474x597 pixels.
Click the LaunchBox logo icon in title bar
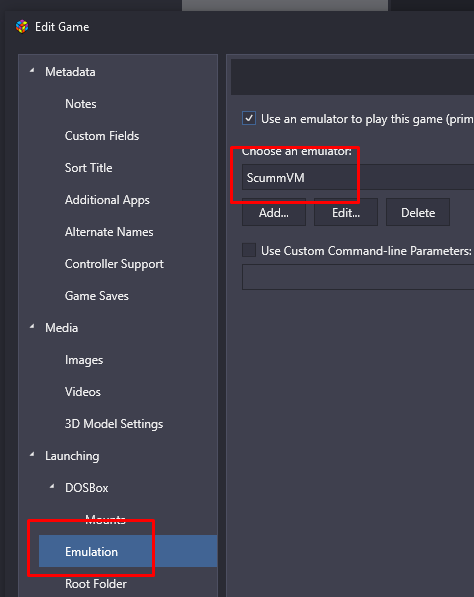22,27
